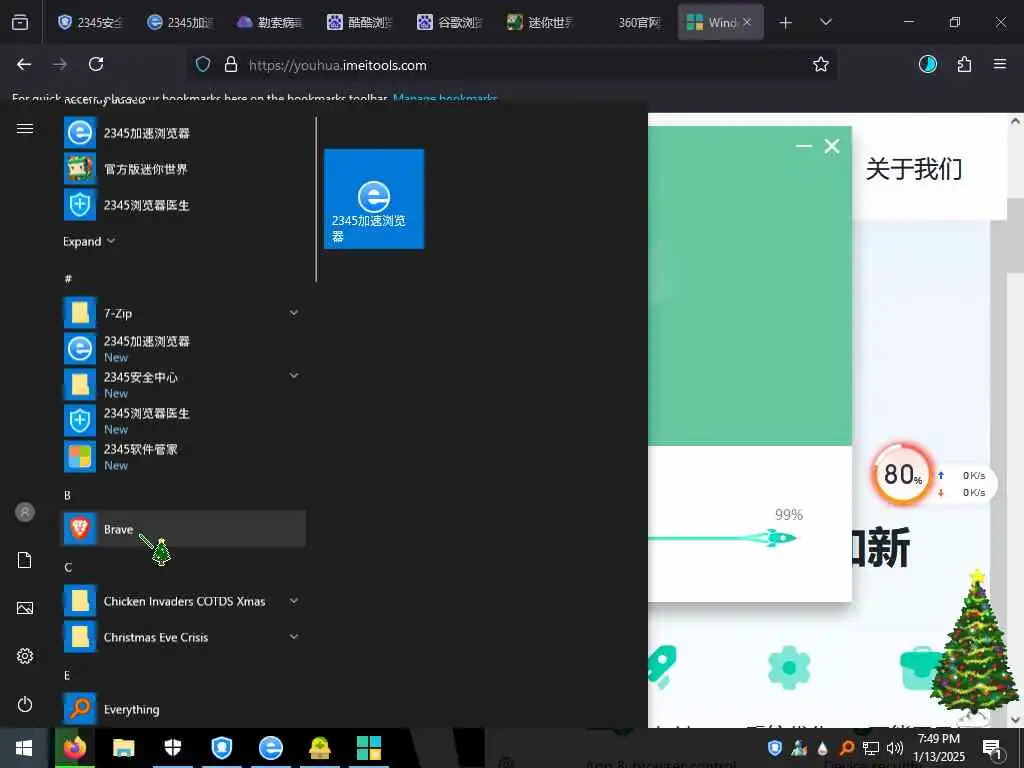Open File Explorer from the taskbar
This screenshot has height=768, width=1024.
123,748
